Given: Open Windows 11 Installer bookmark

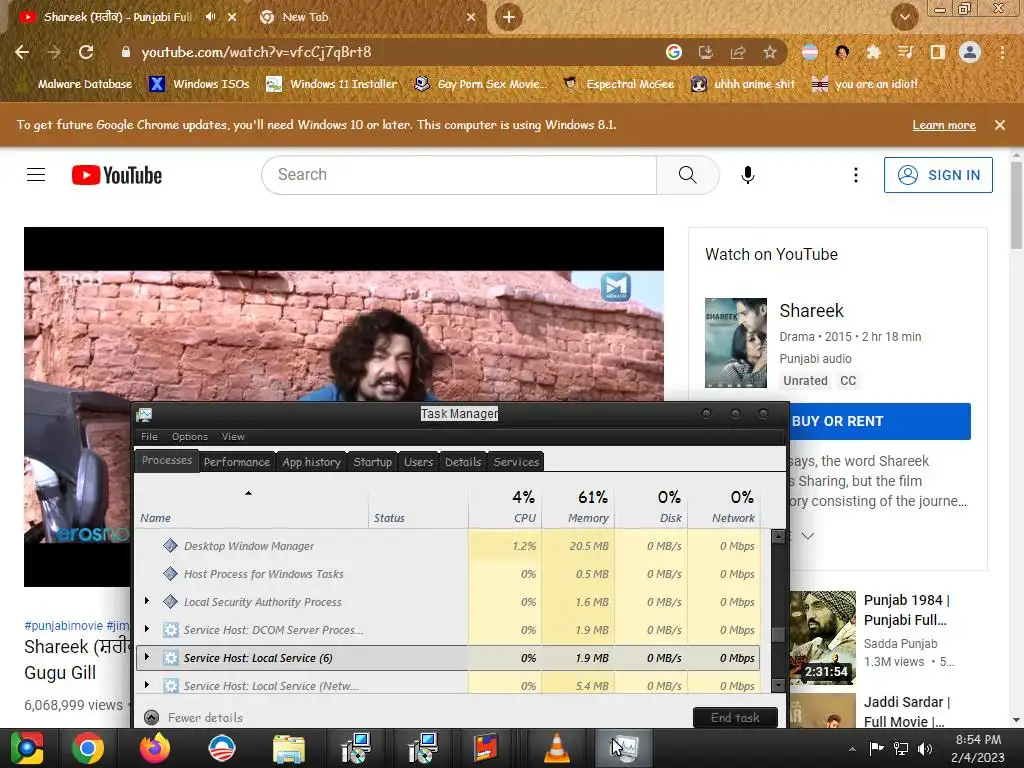Looking at the screenshot, I should coord(332,84).
